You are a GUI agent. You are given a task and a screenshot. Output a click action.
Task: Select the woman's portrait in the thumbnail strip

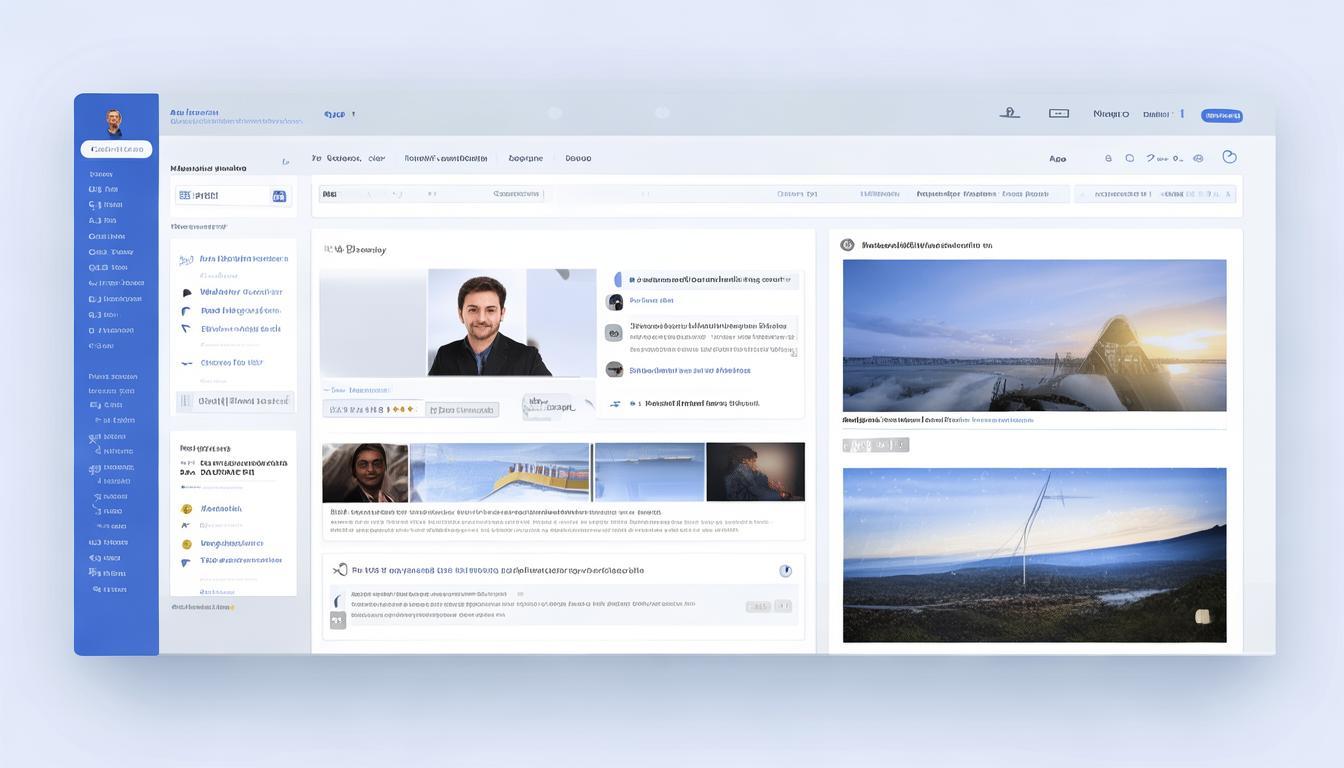(365, 473)
